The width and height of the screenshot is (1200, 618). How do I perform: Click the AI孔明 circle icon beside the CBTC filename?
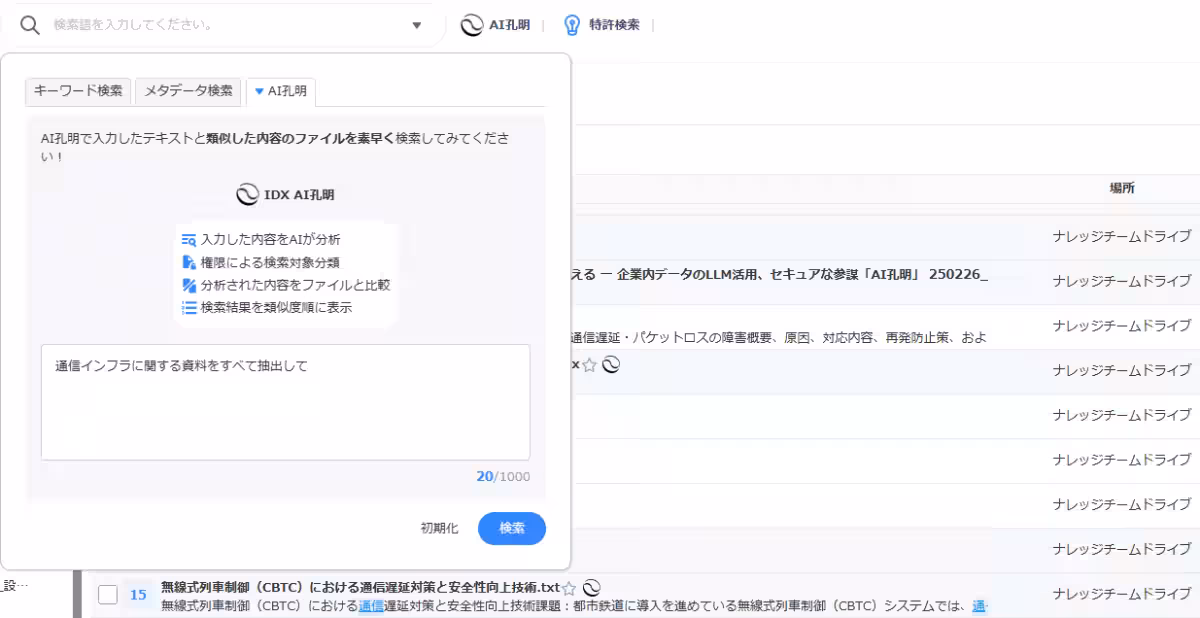593,588
